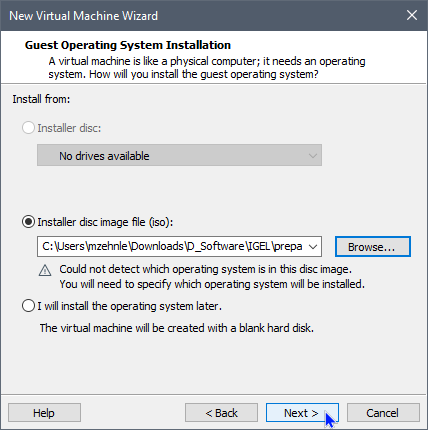Open the Browse file dialog
The image size is (428, 430).
click(373, 247)
